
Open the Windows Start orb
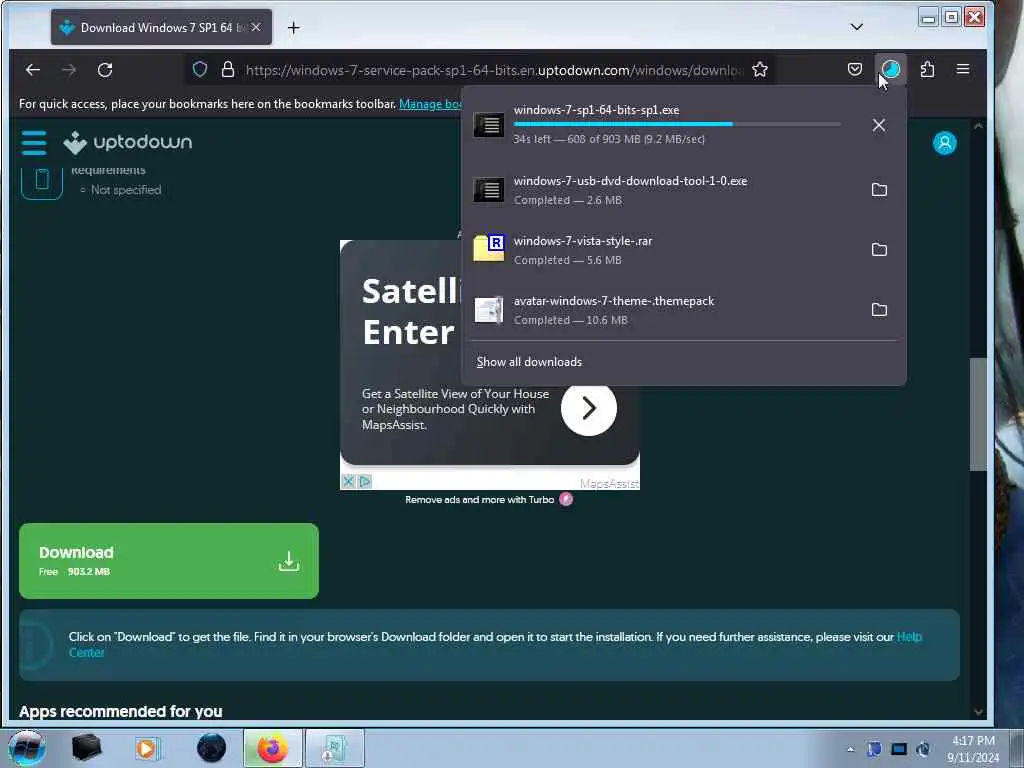tap(27, 748)
